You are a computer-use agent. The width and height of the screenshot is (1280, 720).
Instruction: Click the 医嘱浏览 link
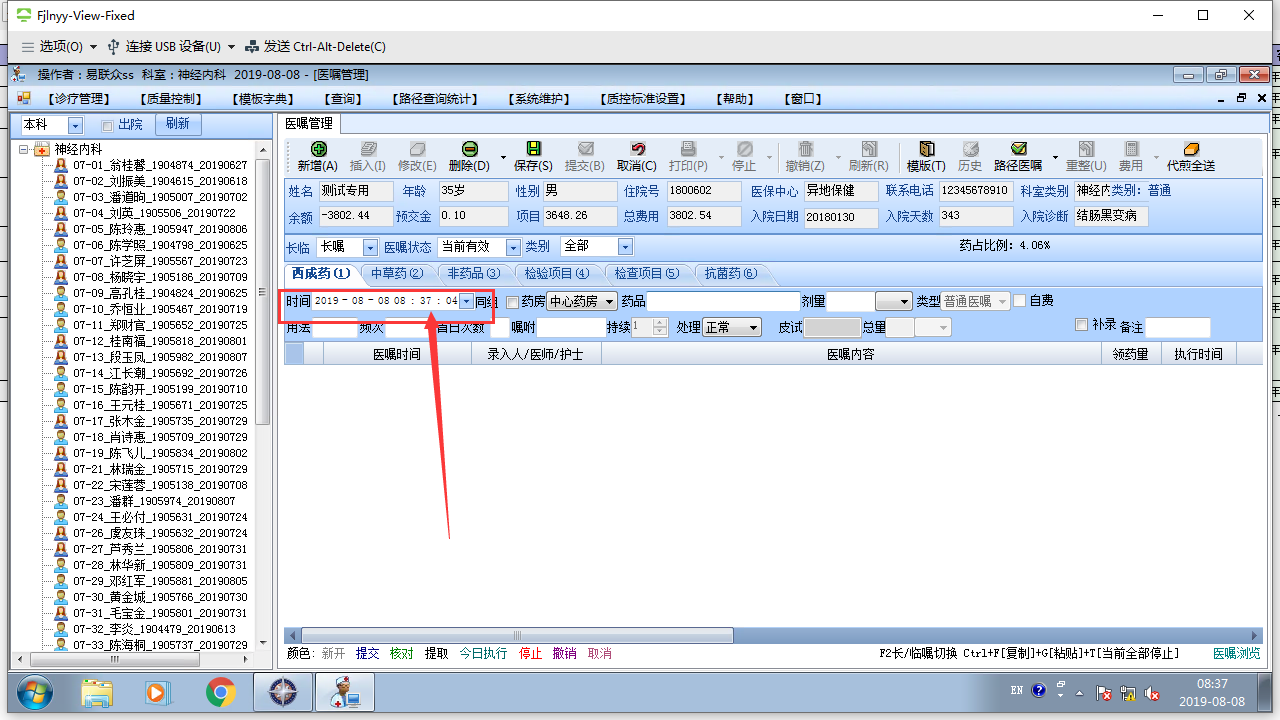coord(1236,654)
